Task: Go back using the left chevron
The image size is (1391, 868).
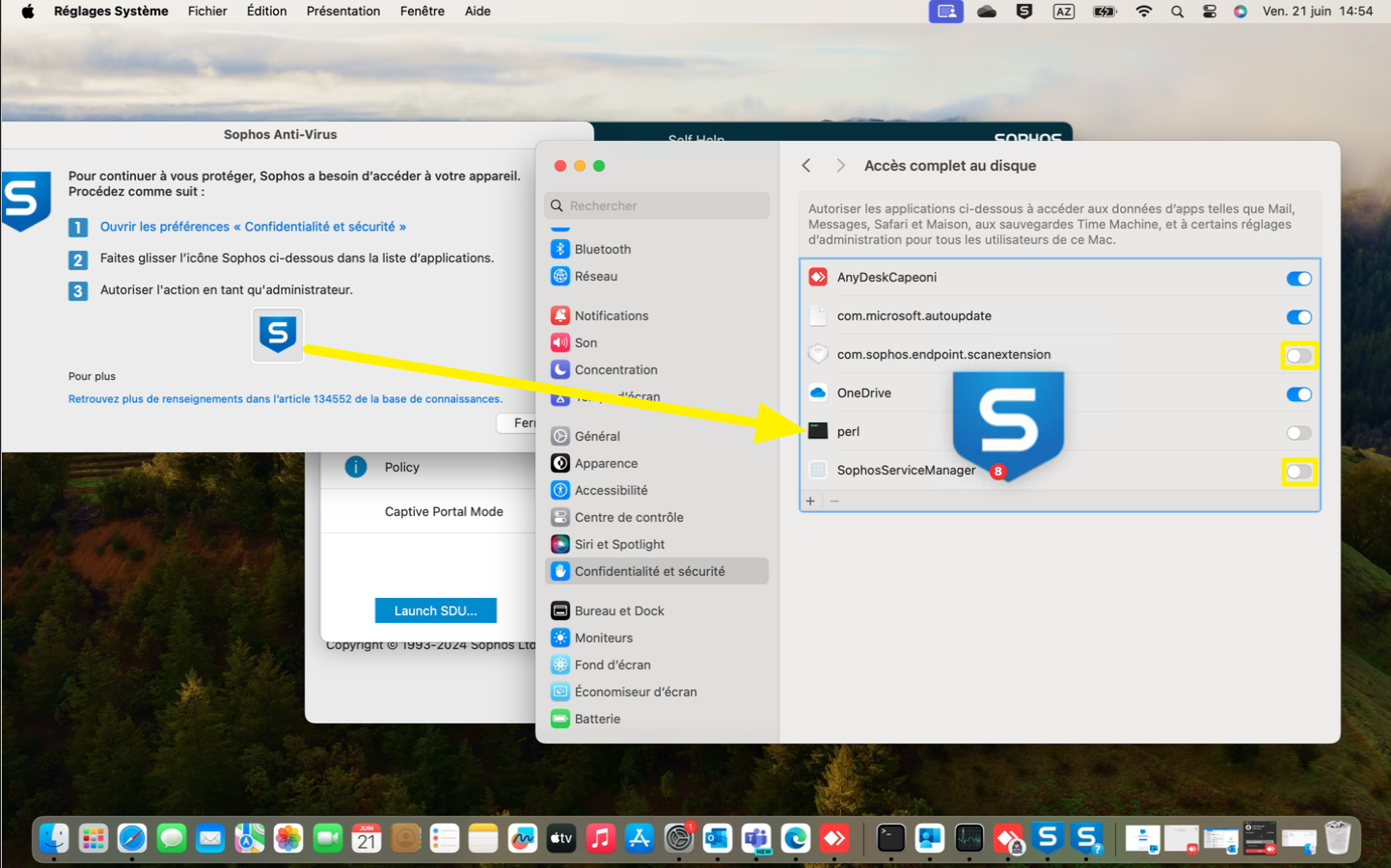Action: pos(806,166)
